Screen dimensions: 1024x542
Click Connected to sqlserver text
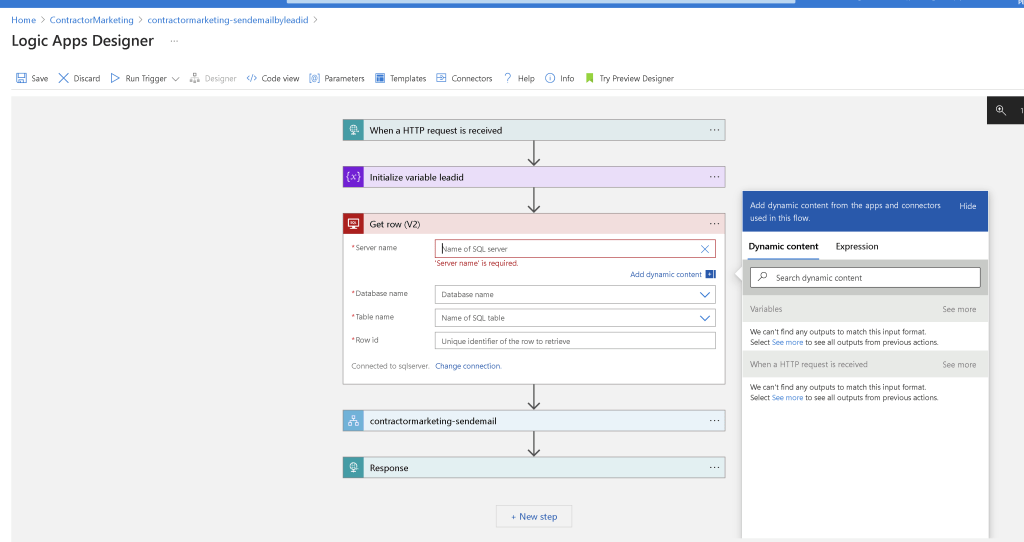390,366
